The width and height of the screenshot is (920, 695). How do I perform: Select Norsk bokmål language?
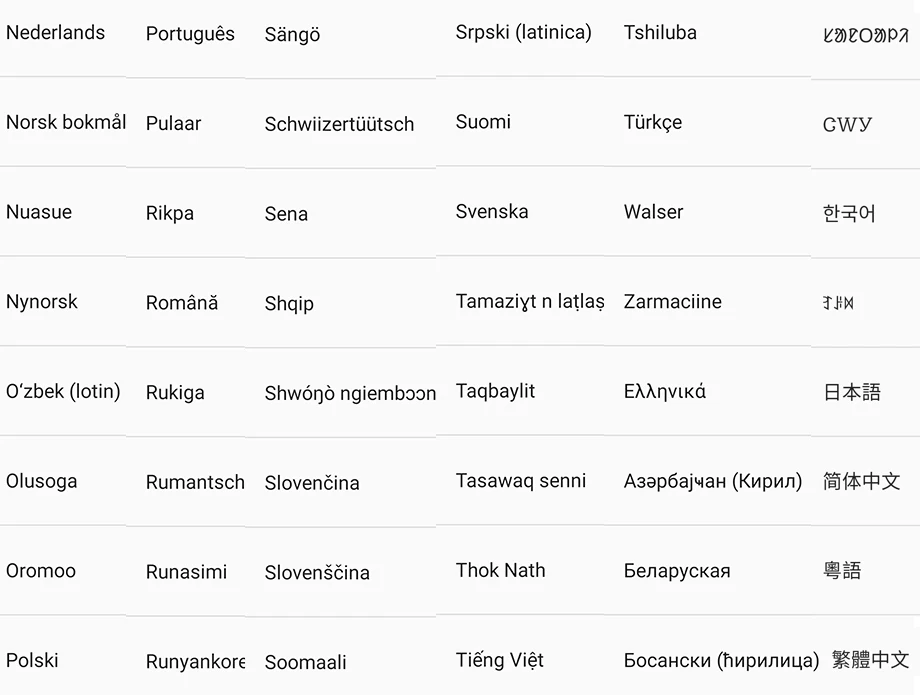[66, 122]
